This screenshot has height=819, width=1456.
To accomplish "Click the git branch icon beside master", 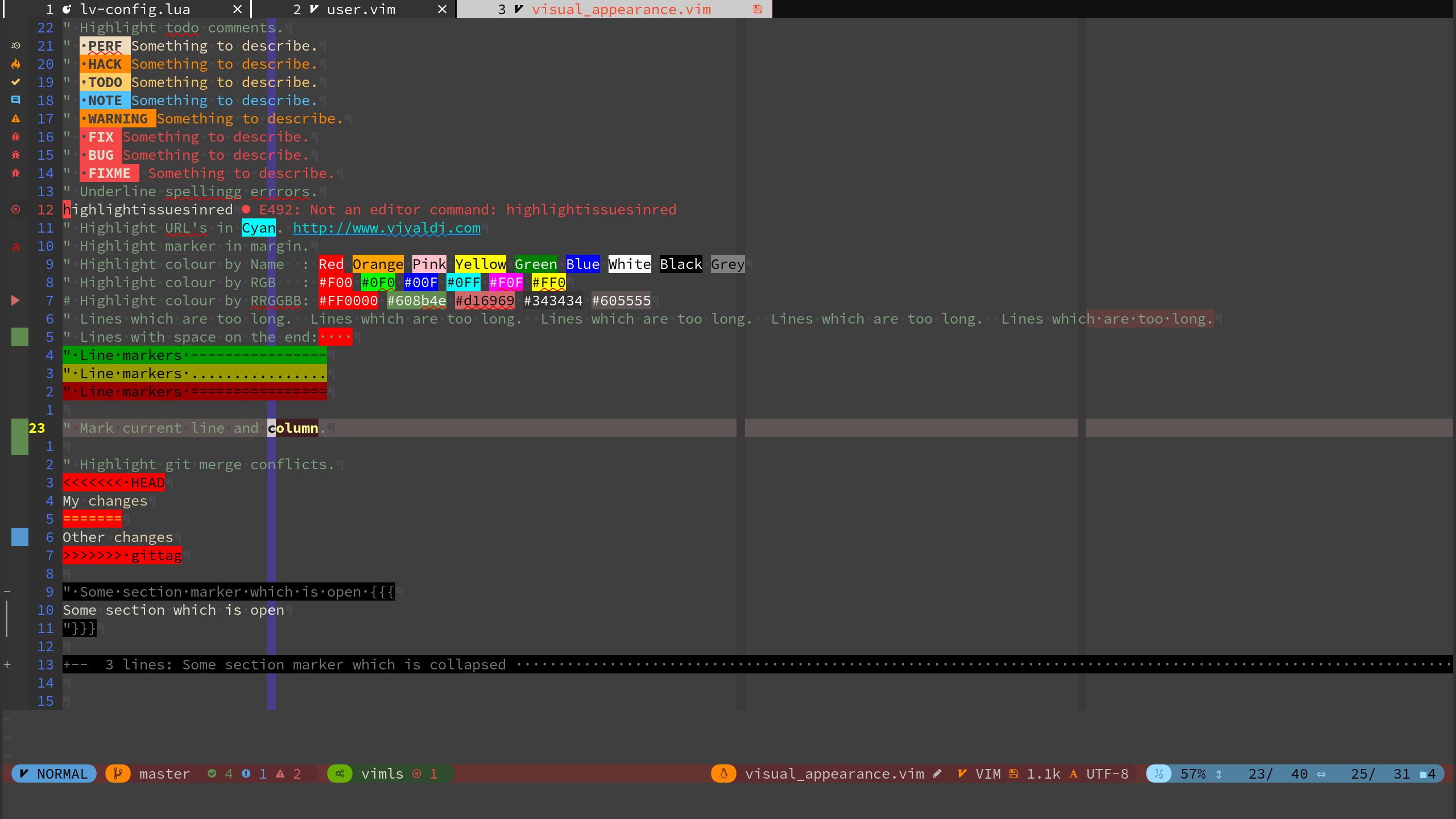I will point(118,773).
